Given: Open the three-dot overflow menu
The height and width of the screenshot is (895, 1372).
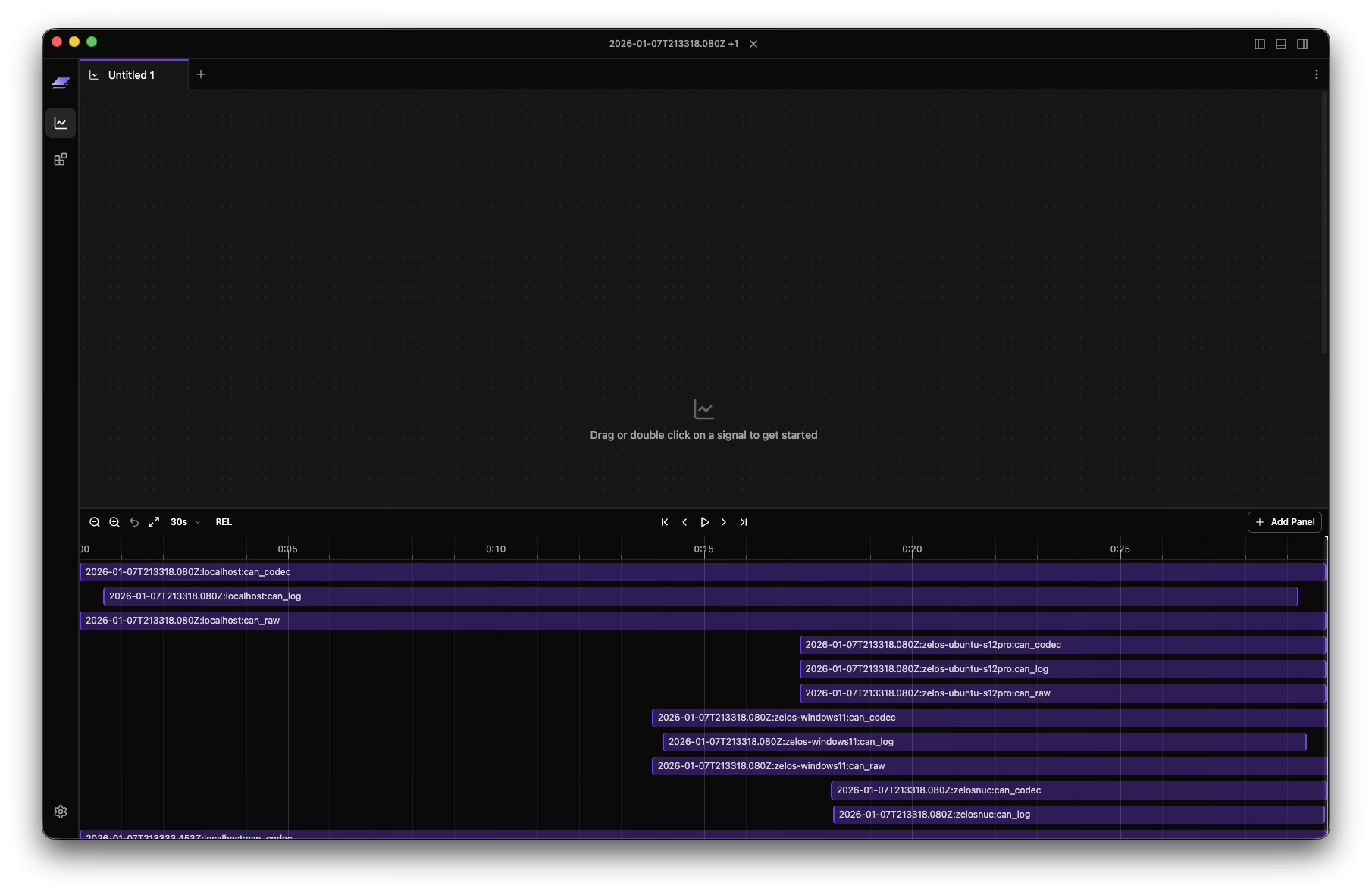Looking at the screenshot, I should click(1317, 74).
